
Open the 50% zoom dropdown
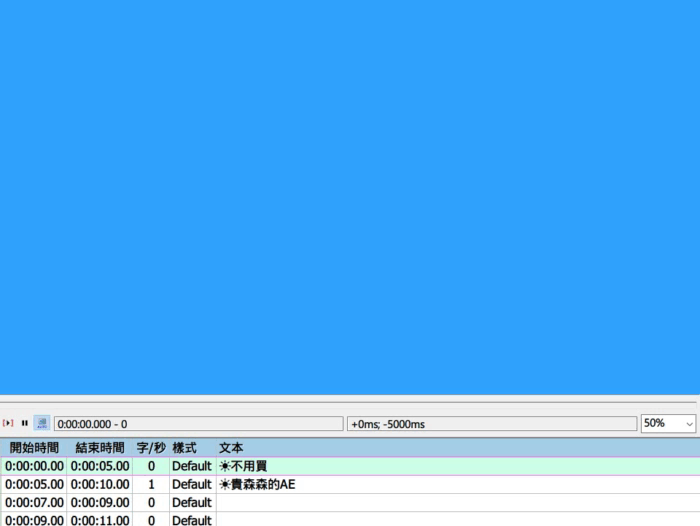[x=668, y=423]
